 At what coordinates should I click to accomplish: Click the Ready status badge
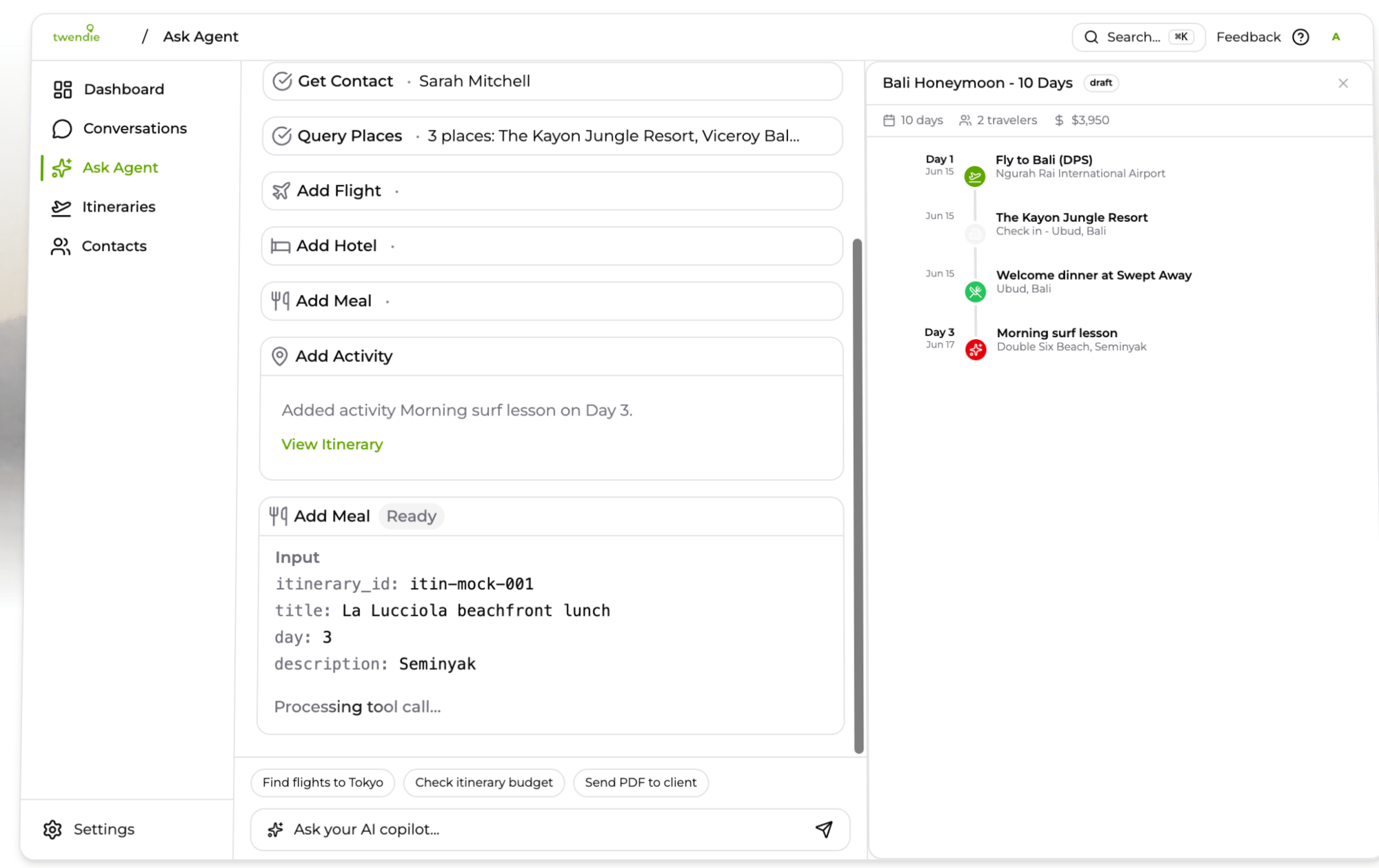[x=411, y=516]
